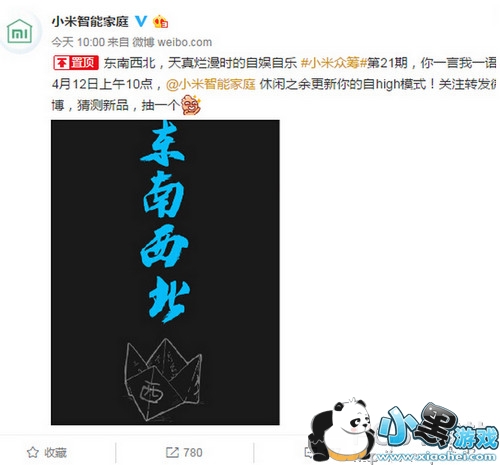The height and width of the screenshot is (465, 500).
Task: Click the red 置顶 pinned badge
Action: pos(76,63)
